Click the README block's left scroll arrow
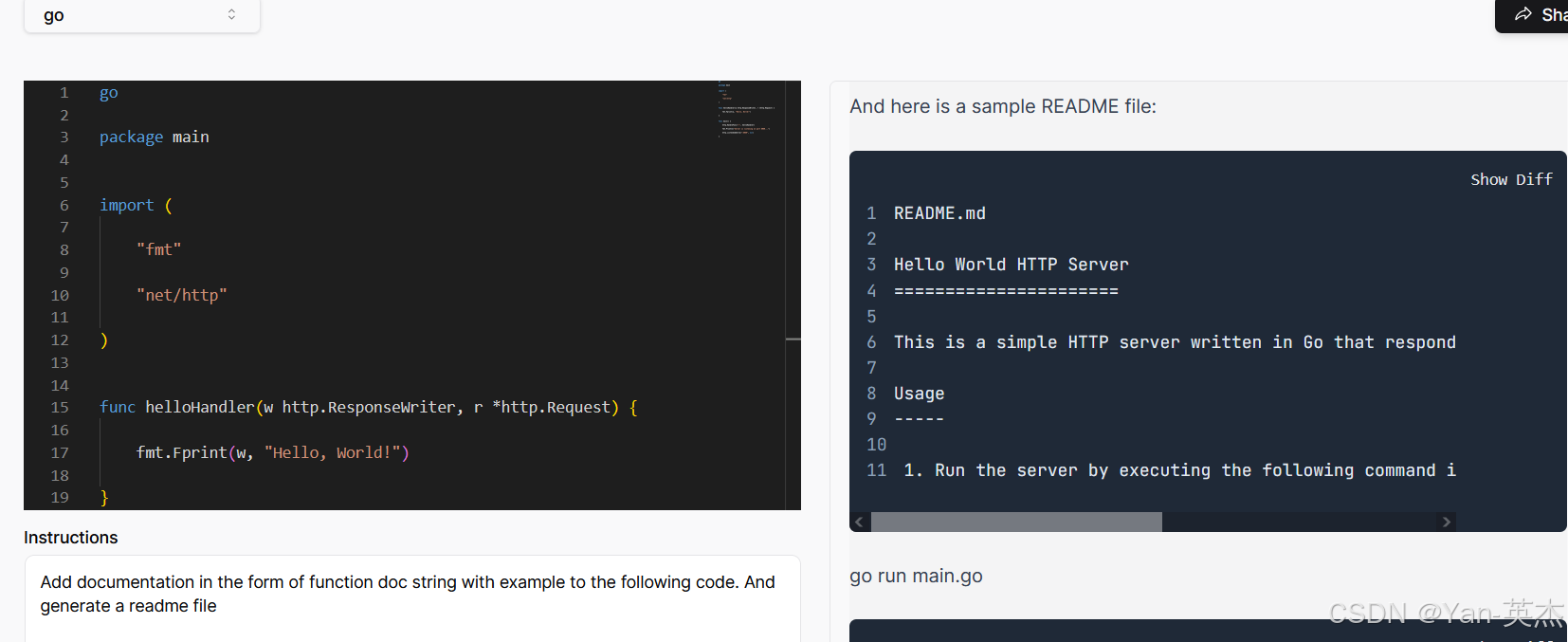 [859, 522]
